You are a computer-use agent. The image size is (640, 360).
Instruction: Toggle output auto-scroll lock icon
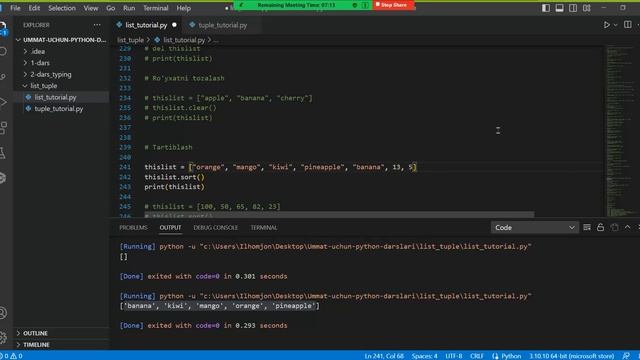pyautogui.click(x=600, y=227)
